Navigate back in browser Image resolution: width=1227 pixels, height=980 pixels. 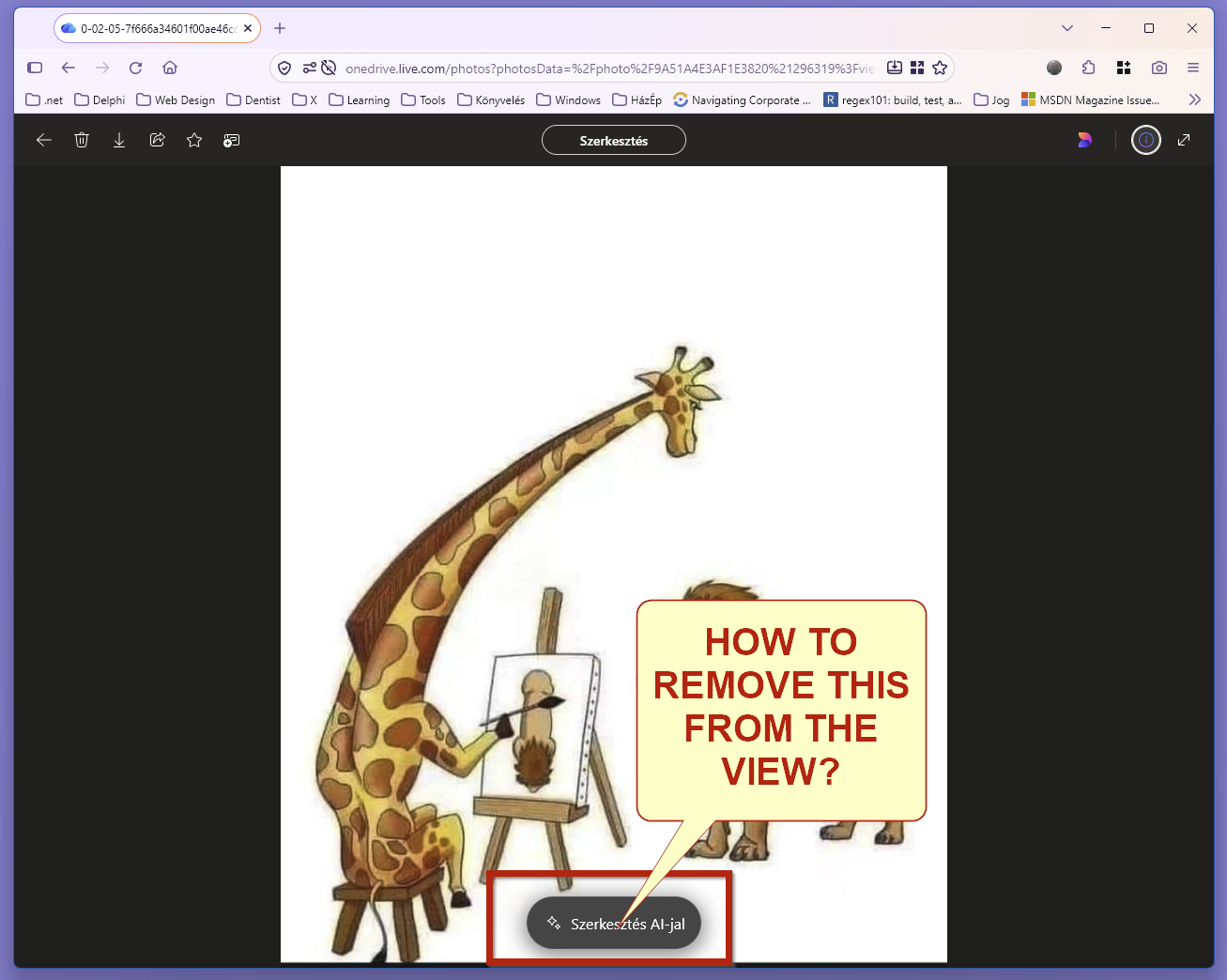coord(69,68)
